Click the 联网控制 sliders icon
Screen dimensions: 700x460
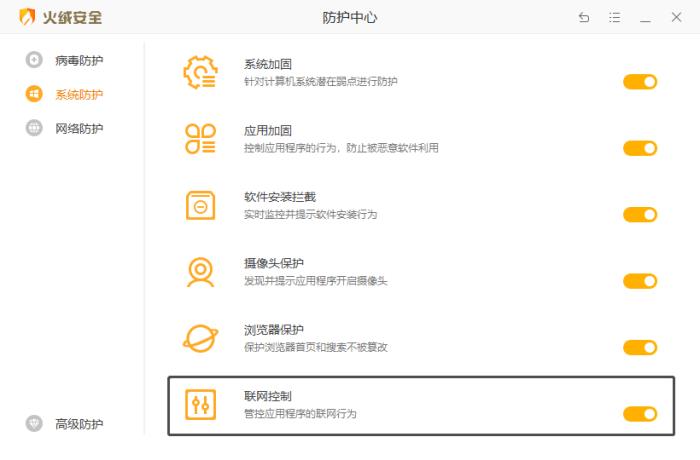pyautogui.click(x=200, y=405)
